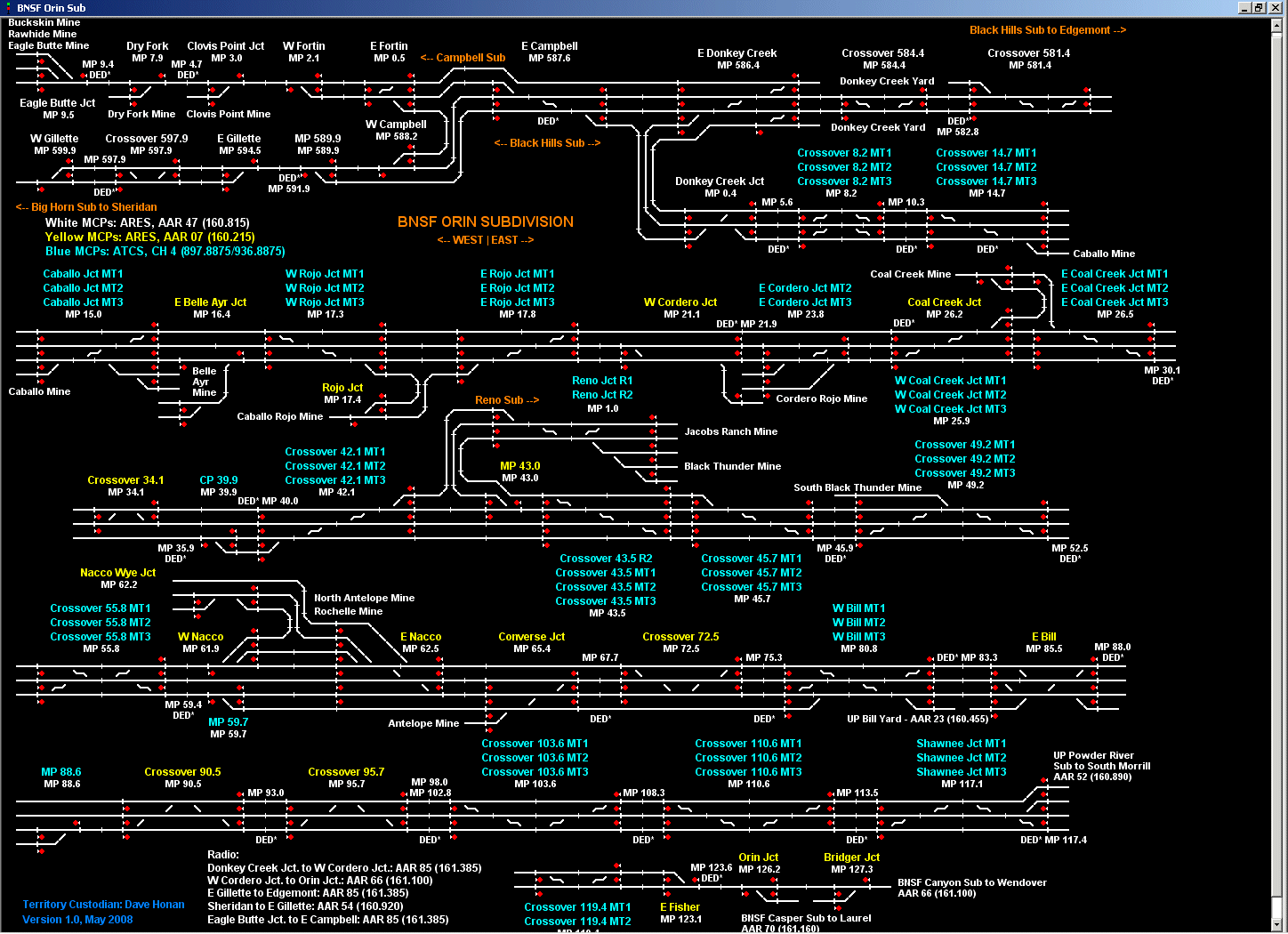Select the E Fisher label
Screen dimensions: 1288x934
680,907
